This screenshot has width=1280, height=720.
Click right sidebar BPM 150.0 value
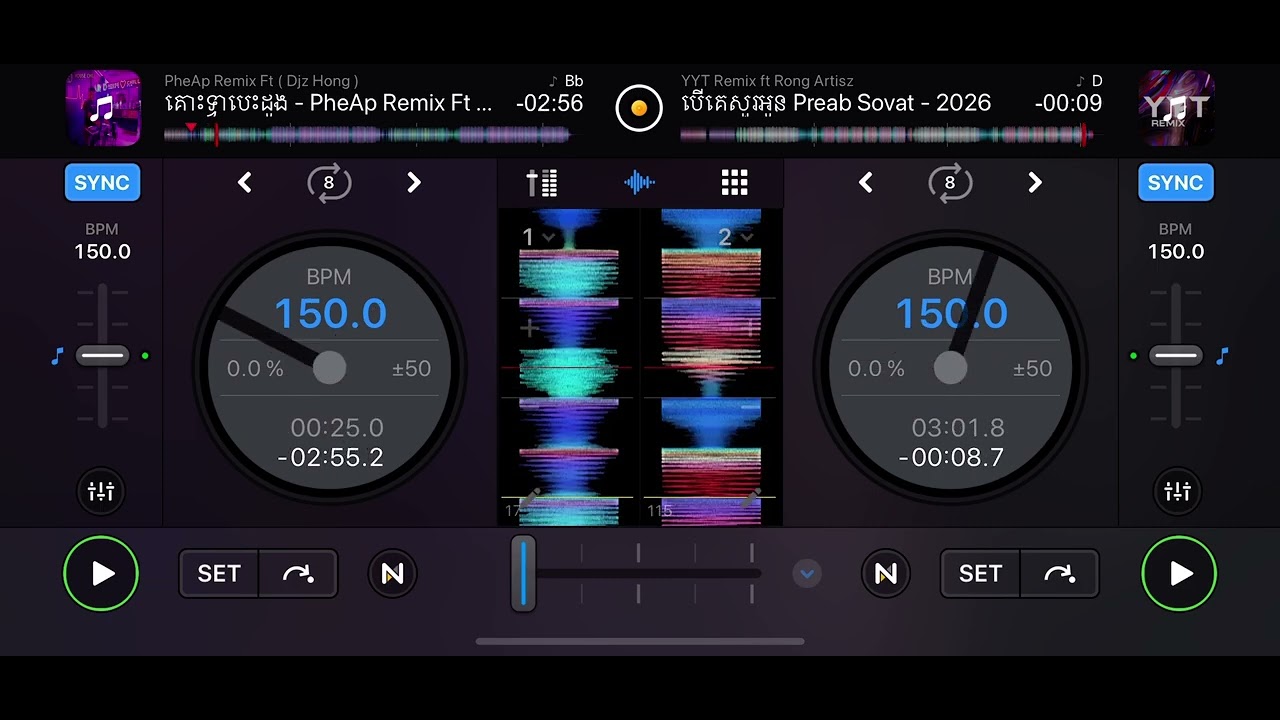[x=1176, y=252]
